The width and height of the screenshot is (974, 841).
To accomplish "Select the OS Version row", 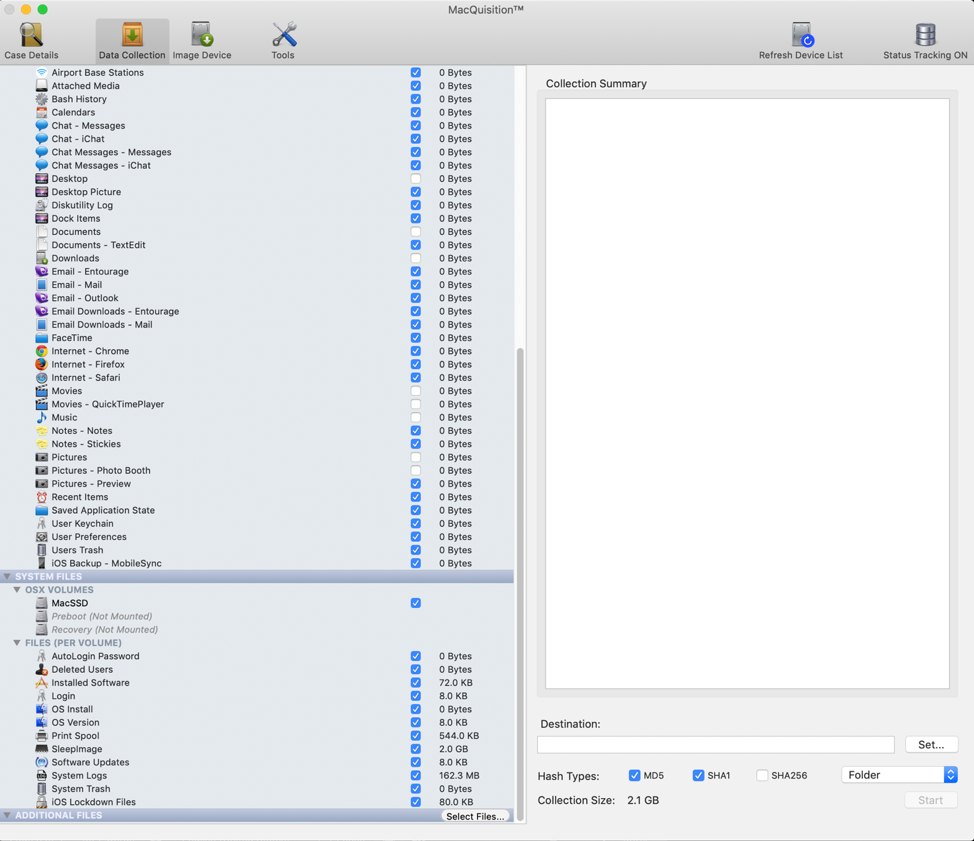I will [x=257, y=722].
